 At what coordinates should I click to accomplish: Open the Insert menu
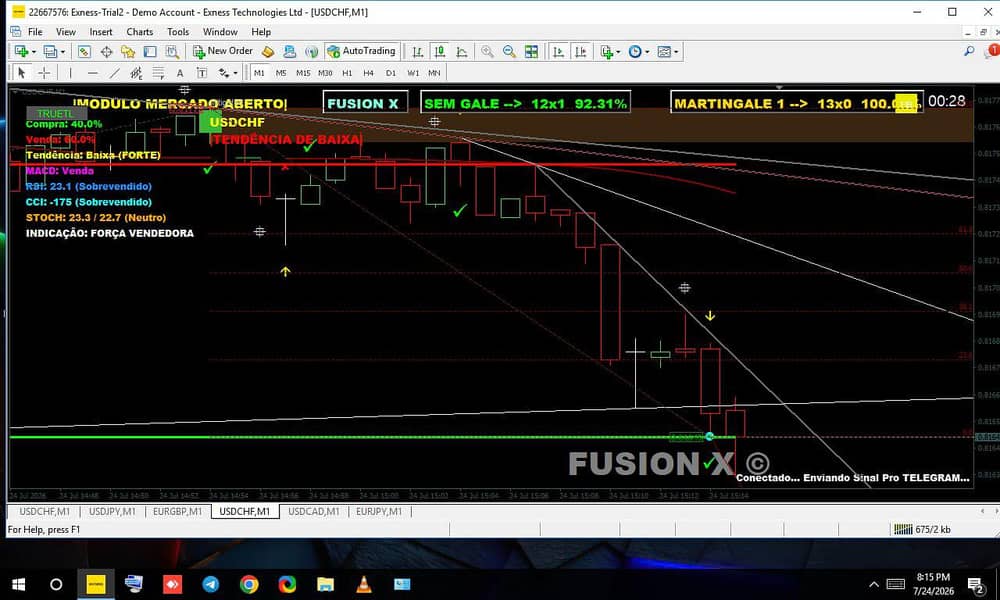(x=101, y=32)
